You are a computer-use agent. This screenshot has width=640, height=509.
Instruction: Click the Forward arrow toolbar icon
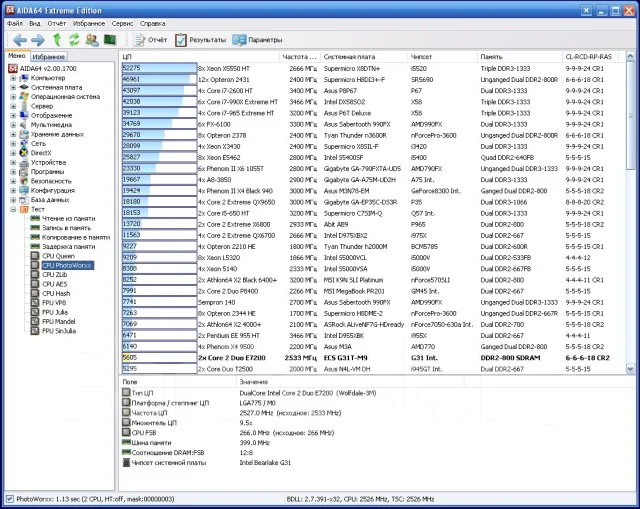coord(38,40)
